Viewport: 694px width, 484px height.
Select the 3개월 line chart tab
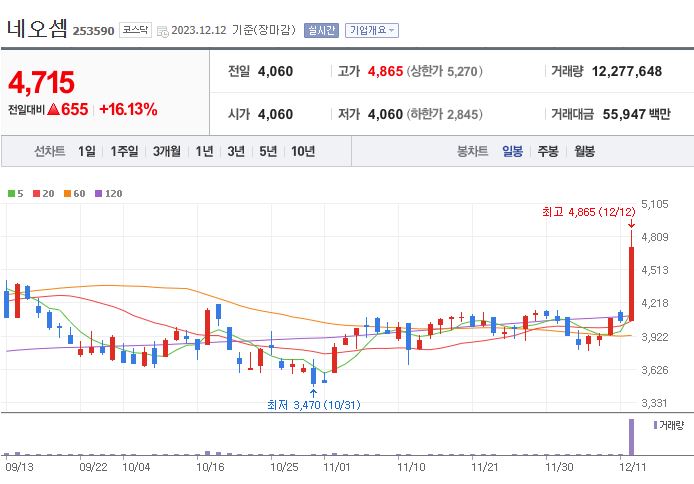[167, 151]
